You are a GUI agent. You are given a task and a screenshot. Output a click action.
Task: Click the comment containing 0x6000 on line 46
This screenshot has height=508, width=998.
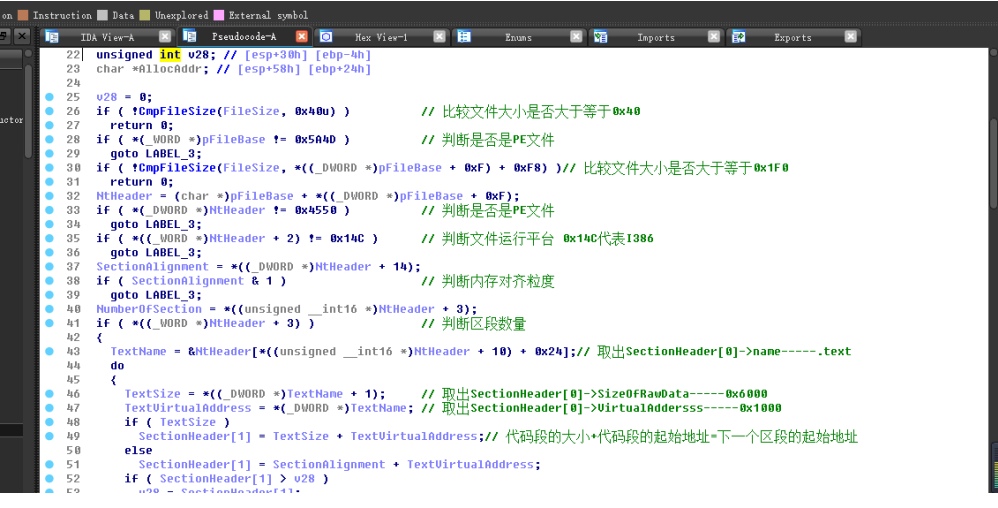595,394
